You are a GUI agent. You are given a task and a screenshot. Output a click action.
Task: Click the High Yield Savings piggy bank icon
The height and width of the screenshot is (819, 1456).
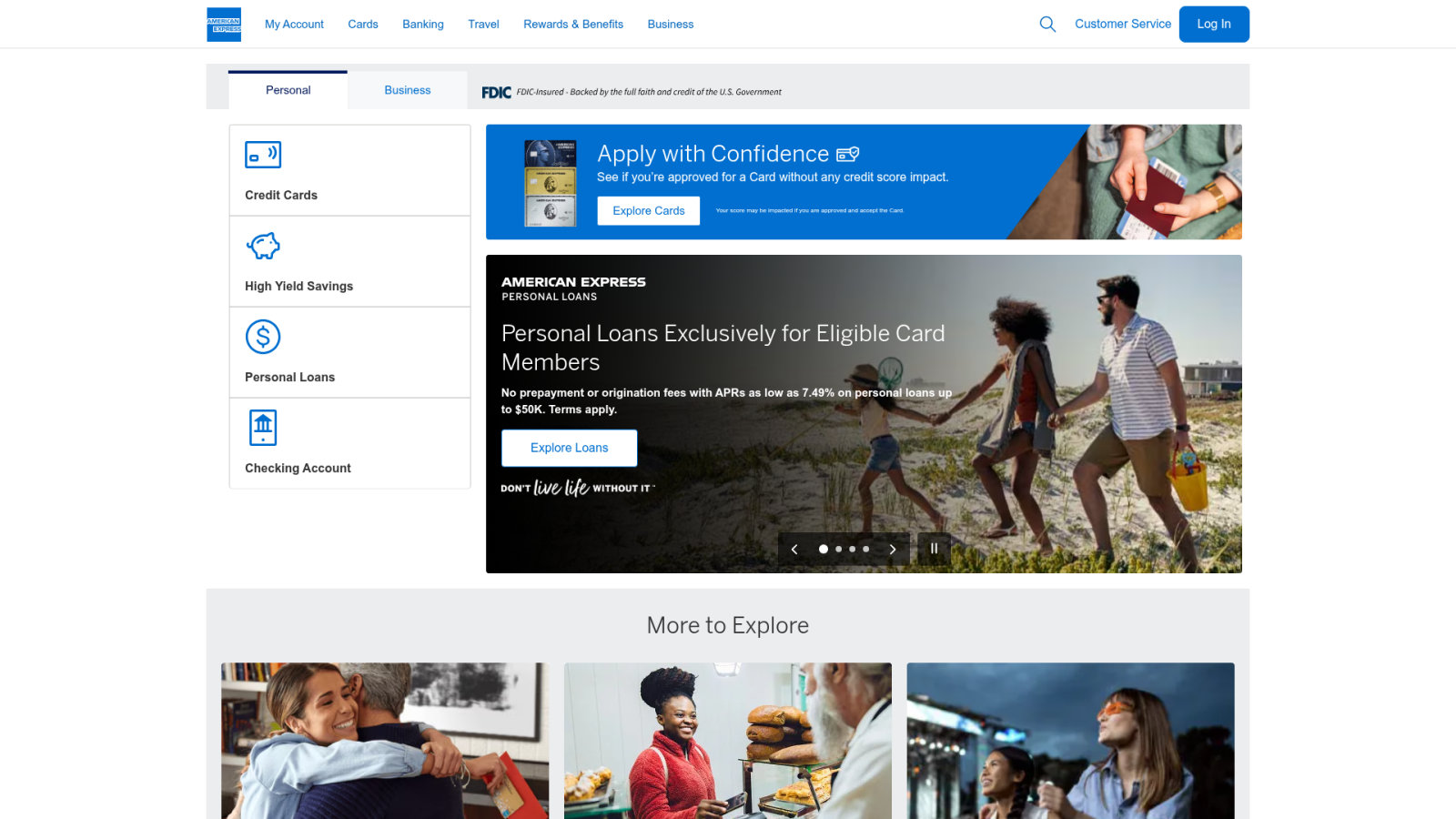(263, 246)
